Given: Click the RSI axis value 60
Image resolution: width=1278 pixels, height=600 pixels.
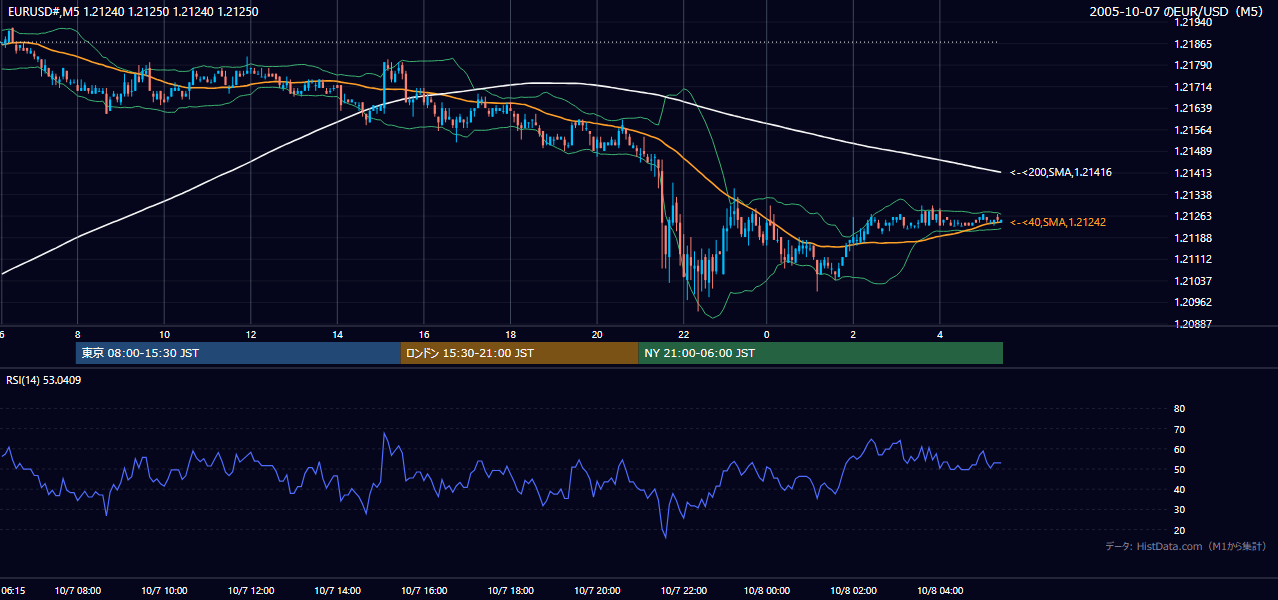Looking at the screenshot, I should point(1179,449).
